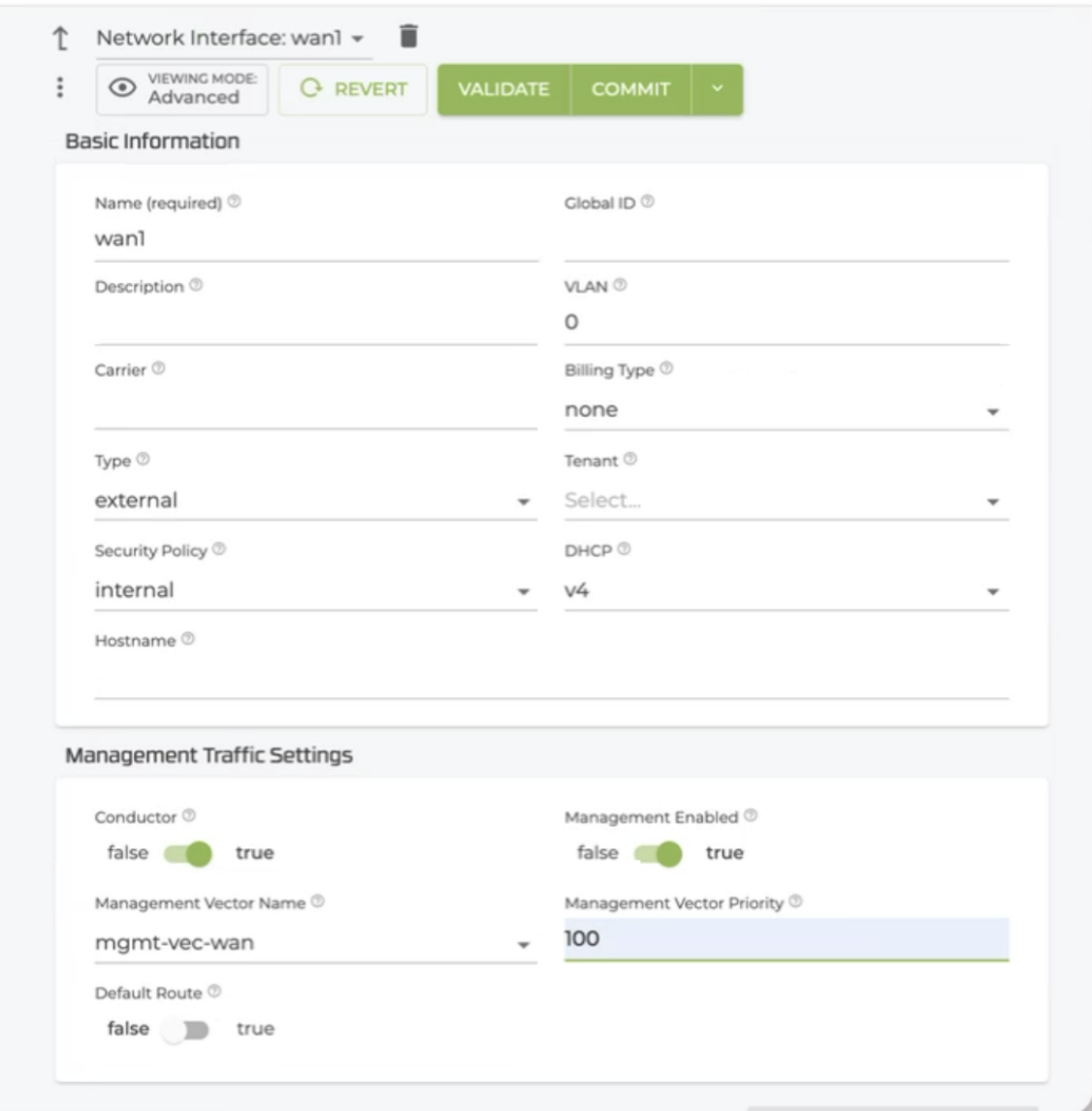Toggle the Default Route switch
The image size is (1092, 1111).
tap(185, 1029)
